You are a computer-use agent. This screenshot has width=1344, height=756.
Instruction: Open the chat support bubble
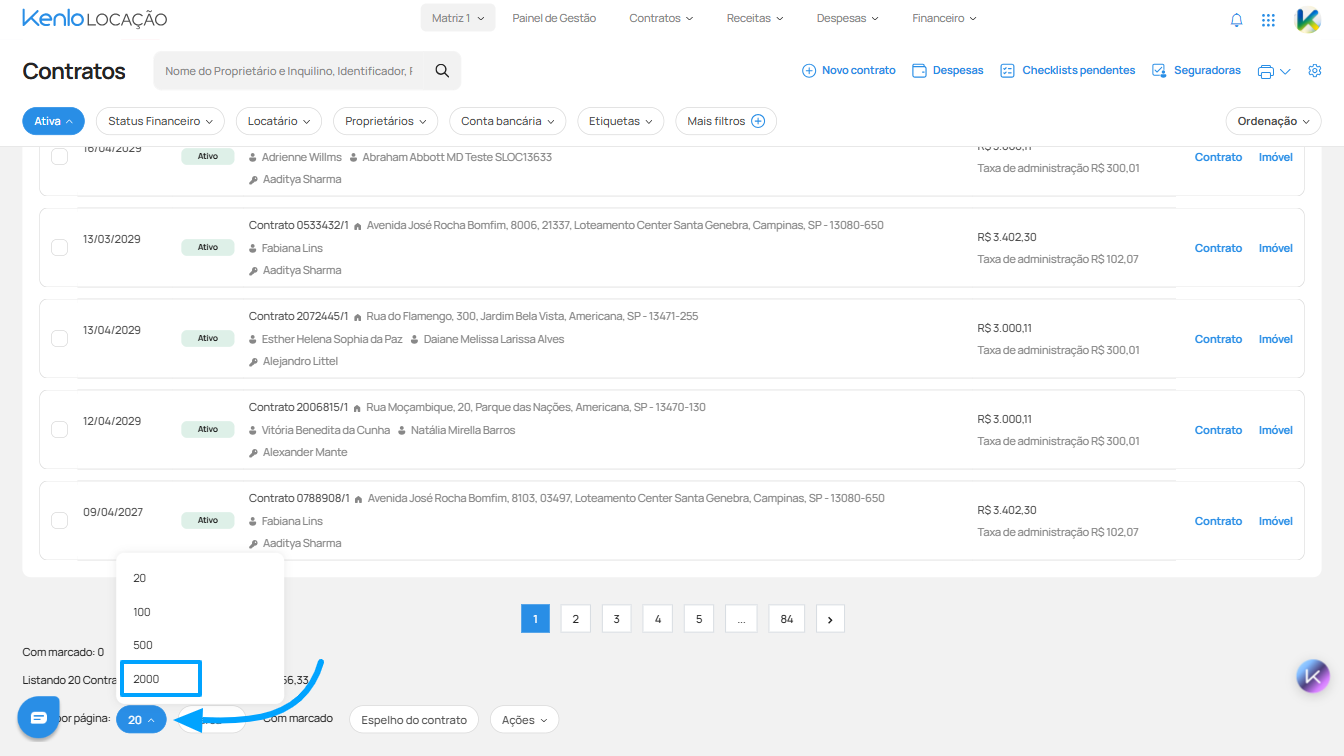coord(39,718)
